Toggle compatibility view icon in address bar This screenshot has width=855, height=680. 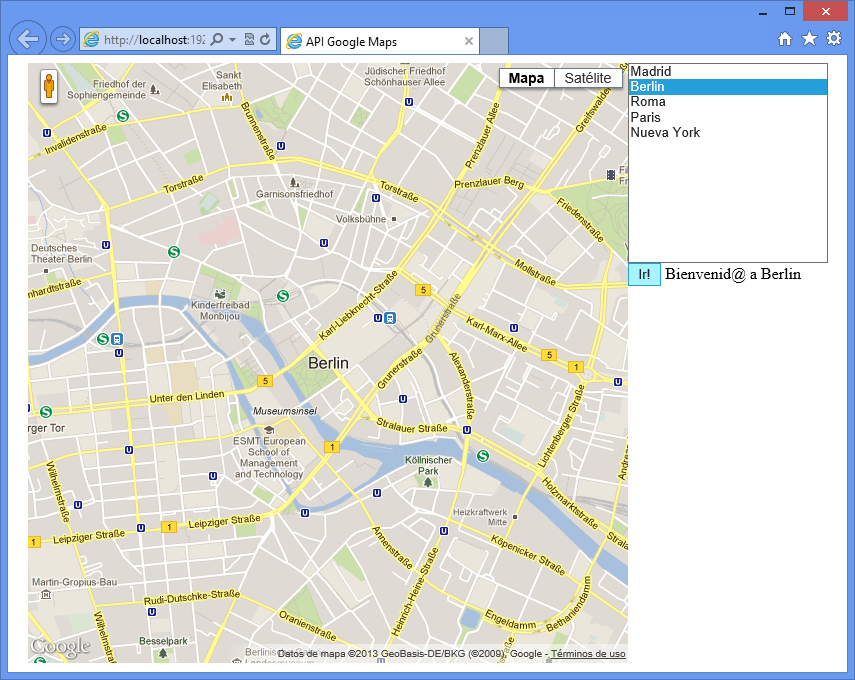pyautogui.click(x=249, y=39)
